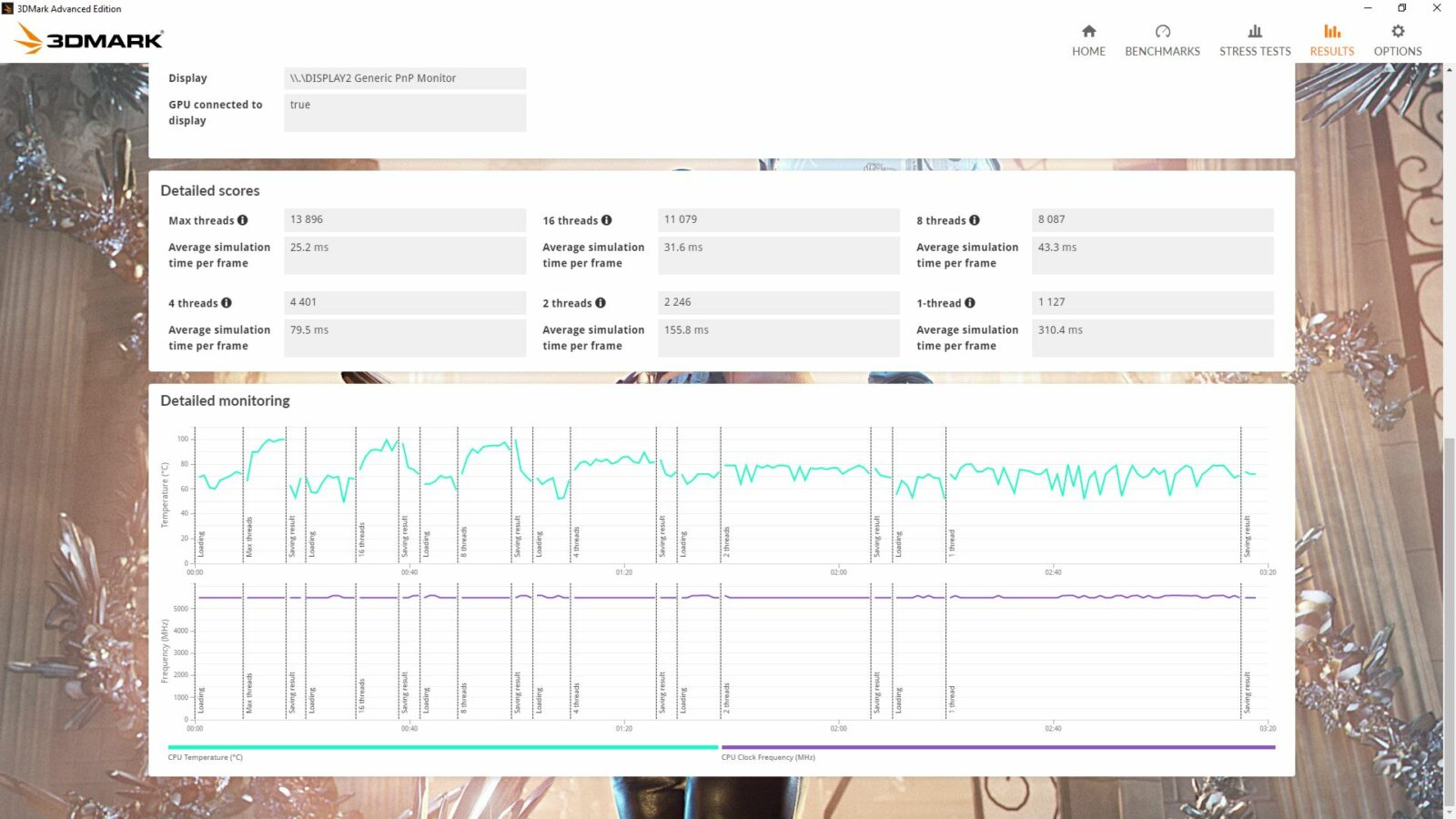
Task: Toggle the CPU Temperature legend entry
Action: [205, 757]
